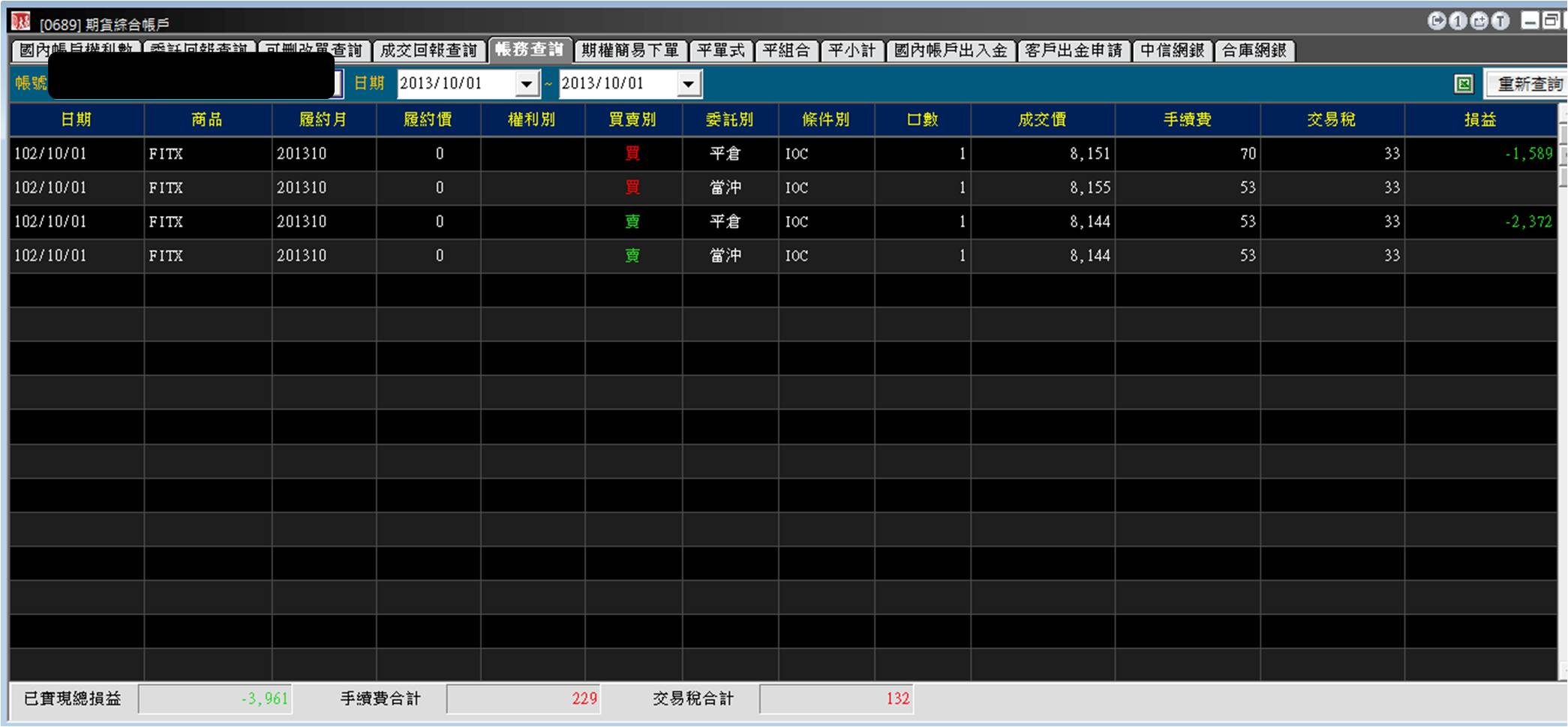Screen dimensions: 1568x727
Task: Click the exit arrow round icon in title bar
Action: (1436, 21)
